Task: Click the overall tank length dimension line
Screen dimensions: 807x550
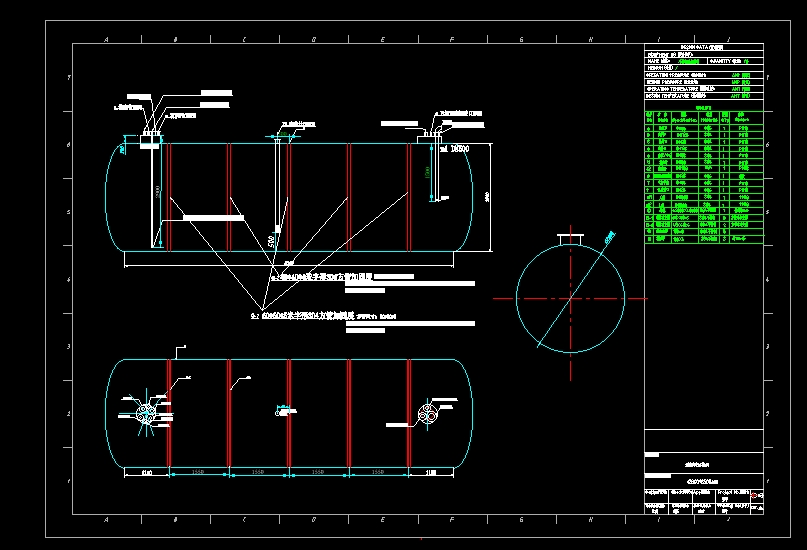Action: 289,266
